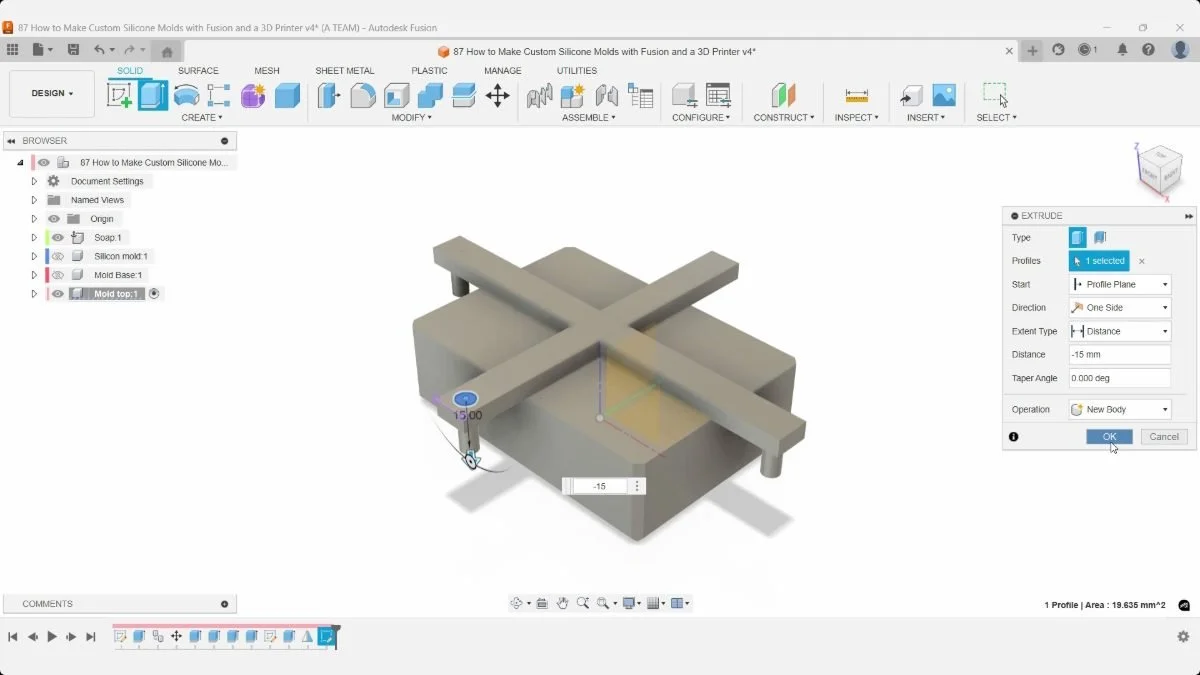This screenshot has height=675, width=1200.
Task: Switch to the SHEET METAL tab
Action: pos(344,71)
